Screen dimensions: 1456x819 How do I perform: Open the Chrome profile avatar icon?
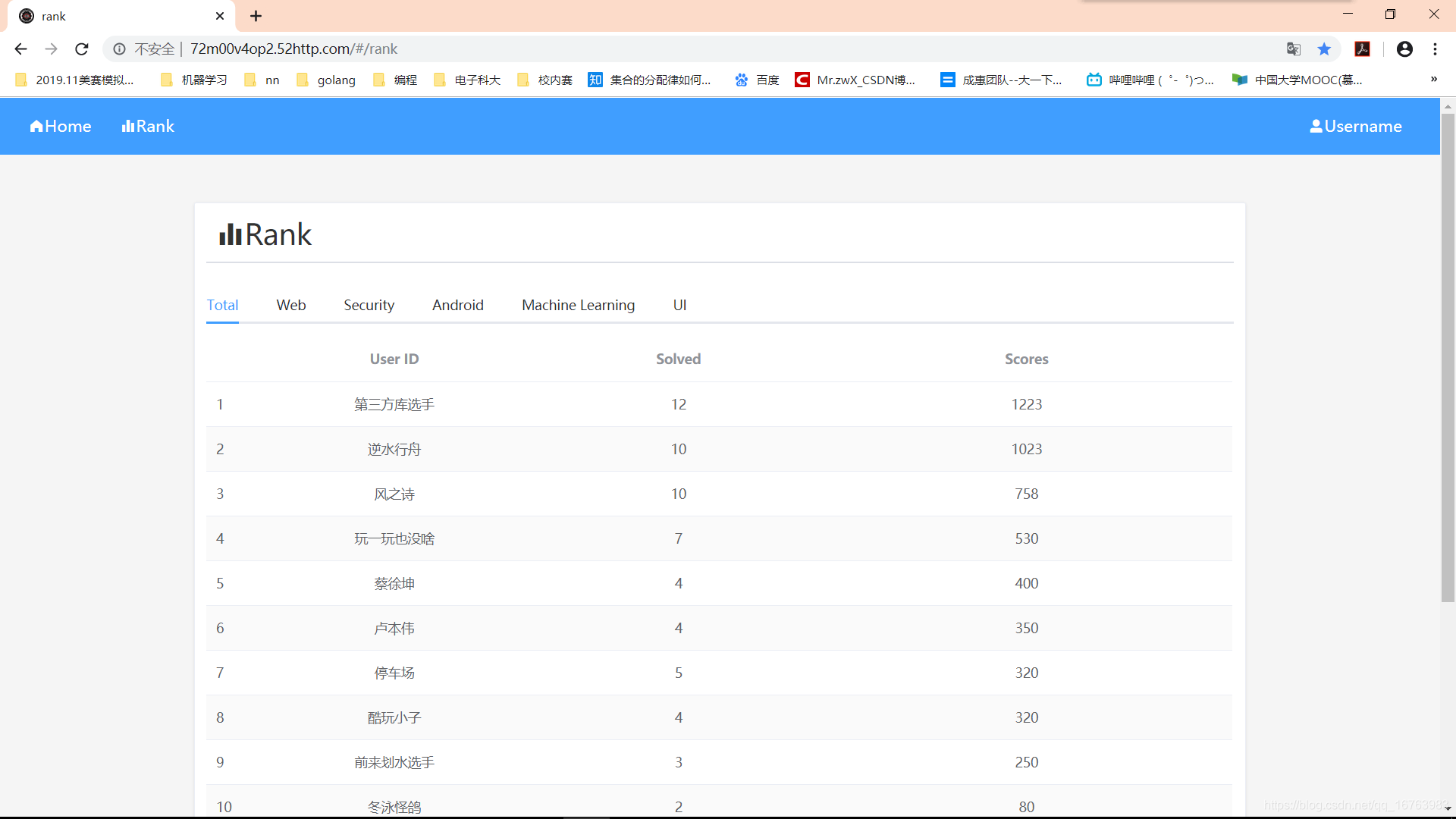coord(1404,49)
